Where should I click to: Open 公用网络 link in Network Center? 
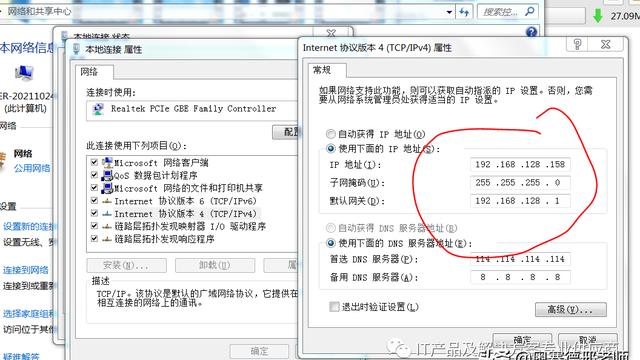tap(32, 168)
